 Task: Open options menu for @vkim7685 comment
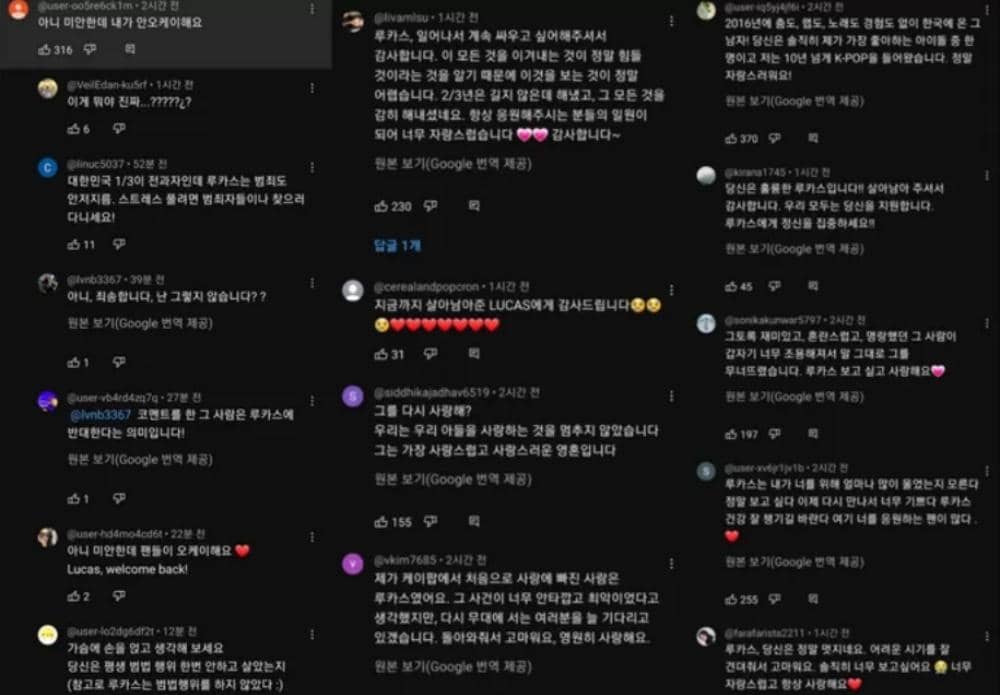pos(672,564)
